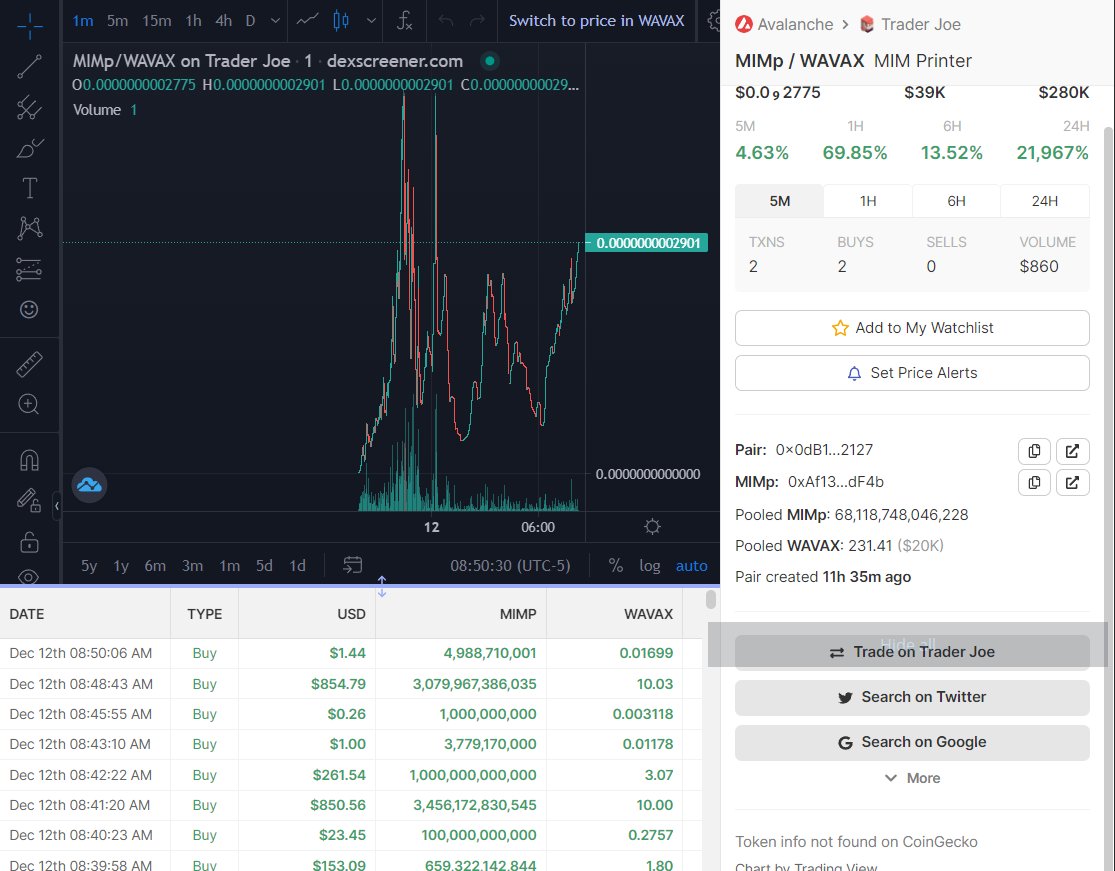The image size is (1115, 871).
Task: Copy the MIMp token address
Action: coord(1034,483)
